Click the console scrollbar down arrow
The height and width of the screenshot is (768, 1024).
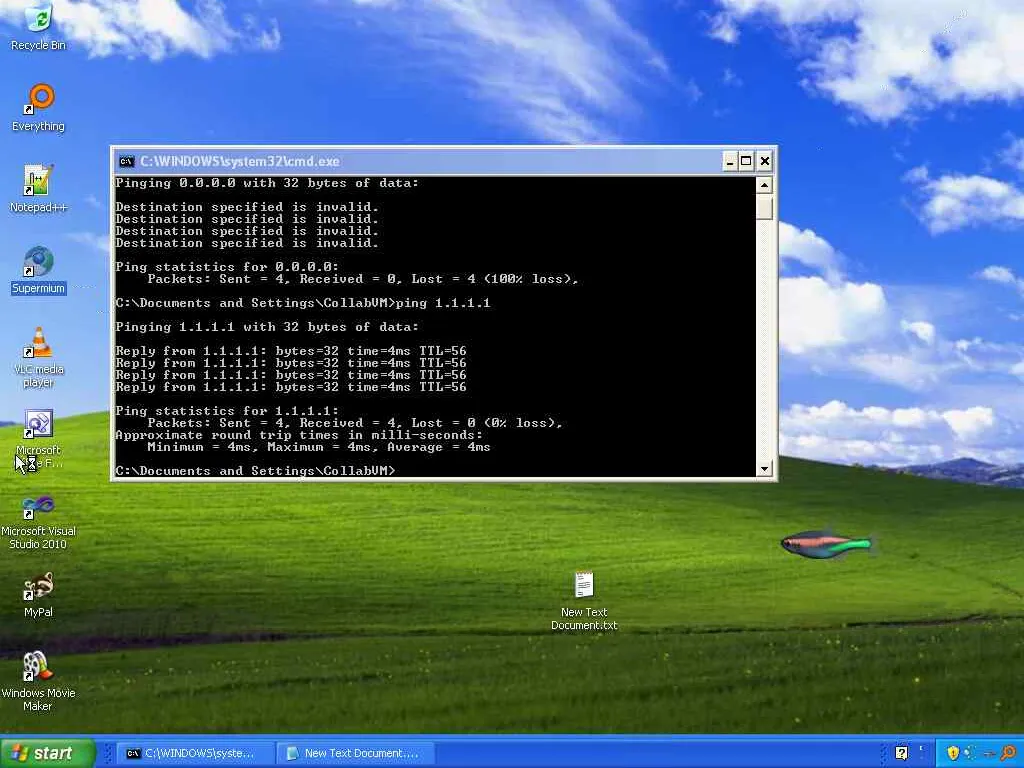(764, 468)
